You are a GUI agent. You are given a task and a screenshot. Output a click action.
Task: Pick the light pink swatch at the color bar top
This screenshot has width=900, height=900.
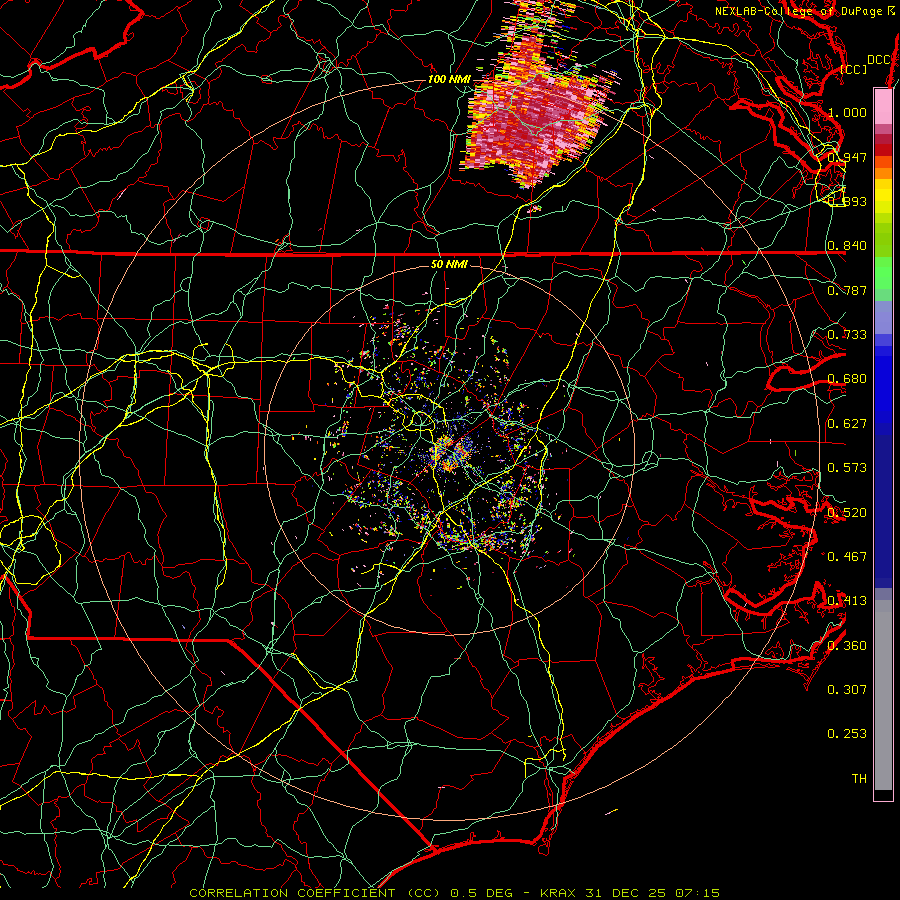(x=883, y=106)
